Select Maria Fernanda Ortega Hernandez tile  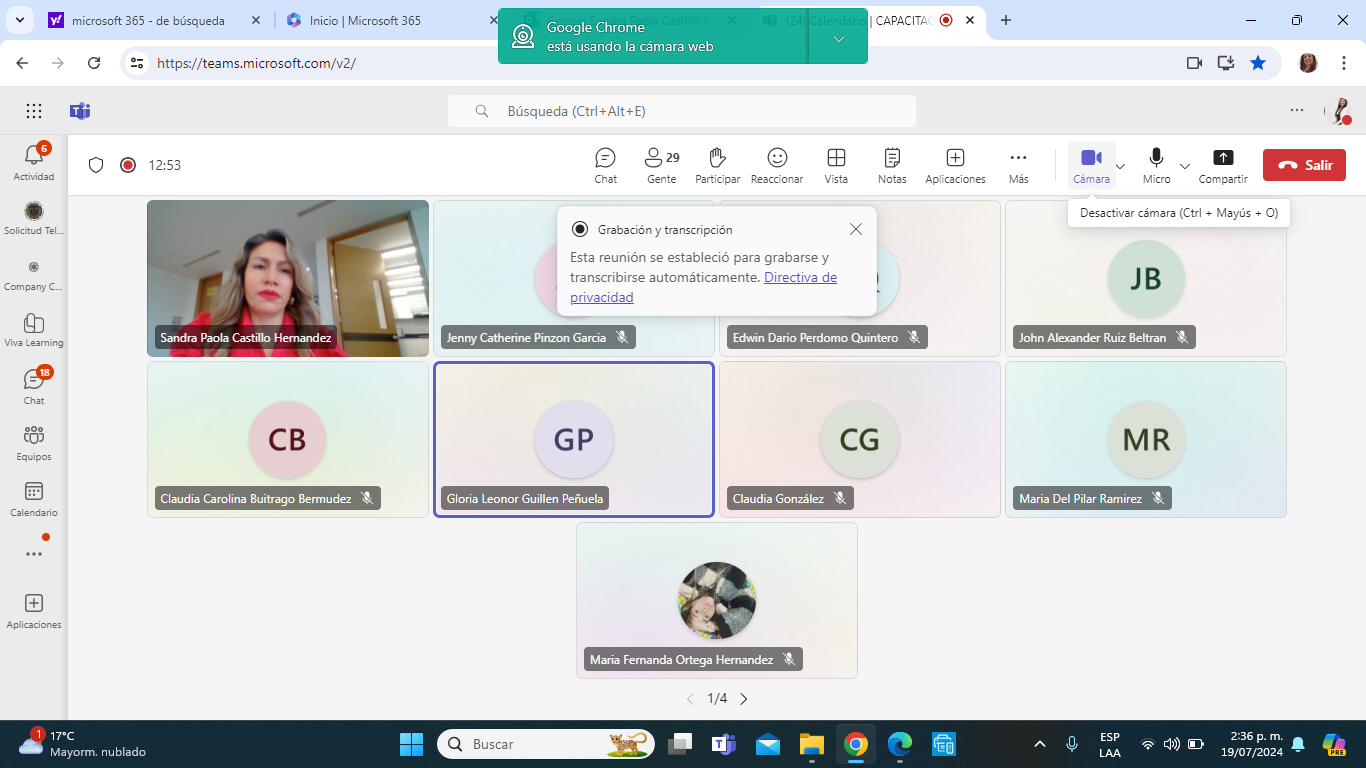[717, 600]
